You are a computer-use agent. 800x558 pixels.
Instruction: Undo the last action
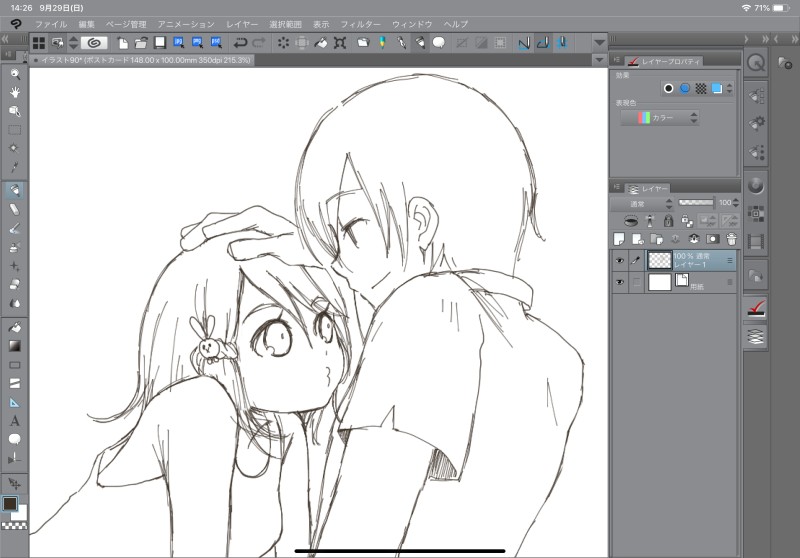coord(240,43)
